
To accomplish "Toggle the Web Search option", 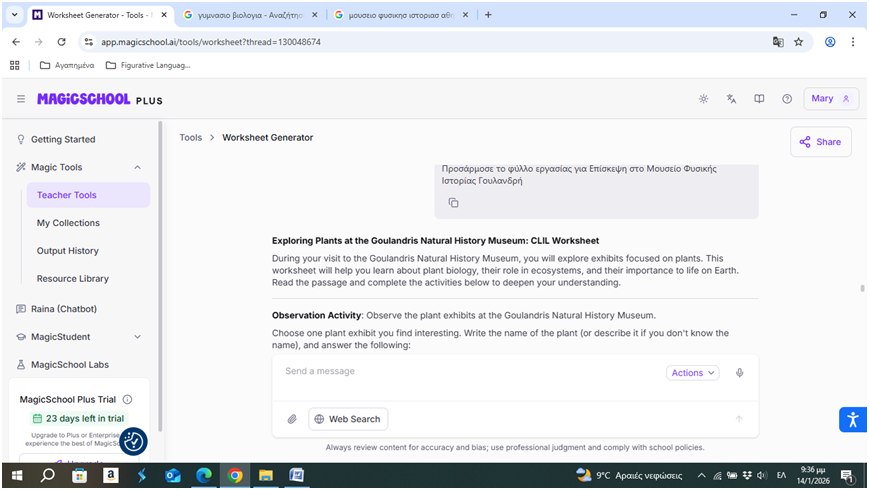I will pos(348,419).
